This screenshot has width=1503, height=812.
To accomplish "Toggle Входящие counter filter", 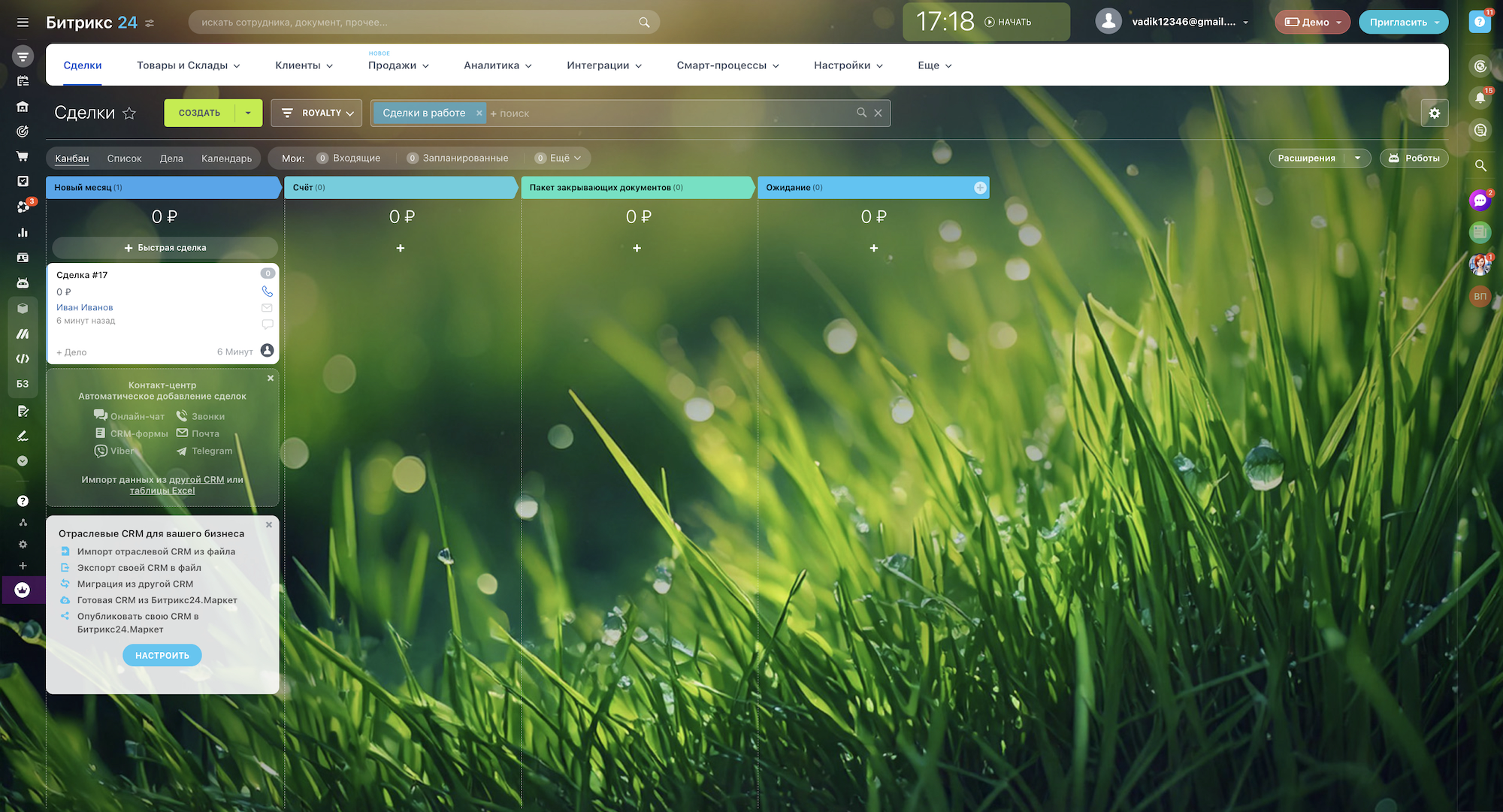I will [349, 158].
